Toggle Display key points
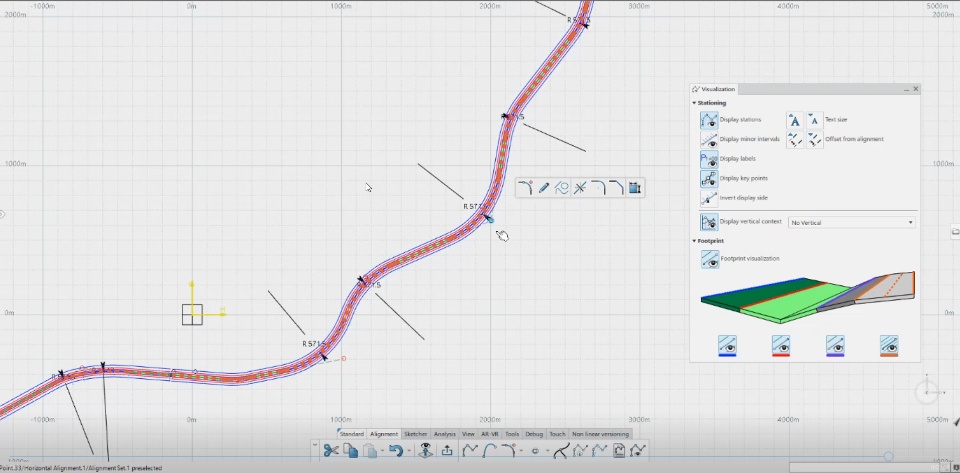 709,179
